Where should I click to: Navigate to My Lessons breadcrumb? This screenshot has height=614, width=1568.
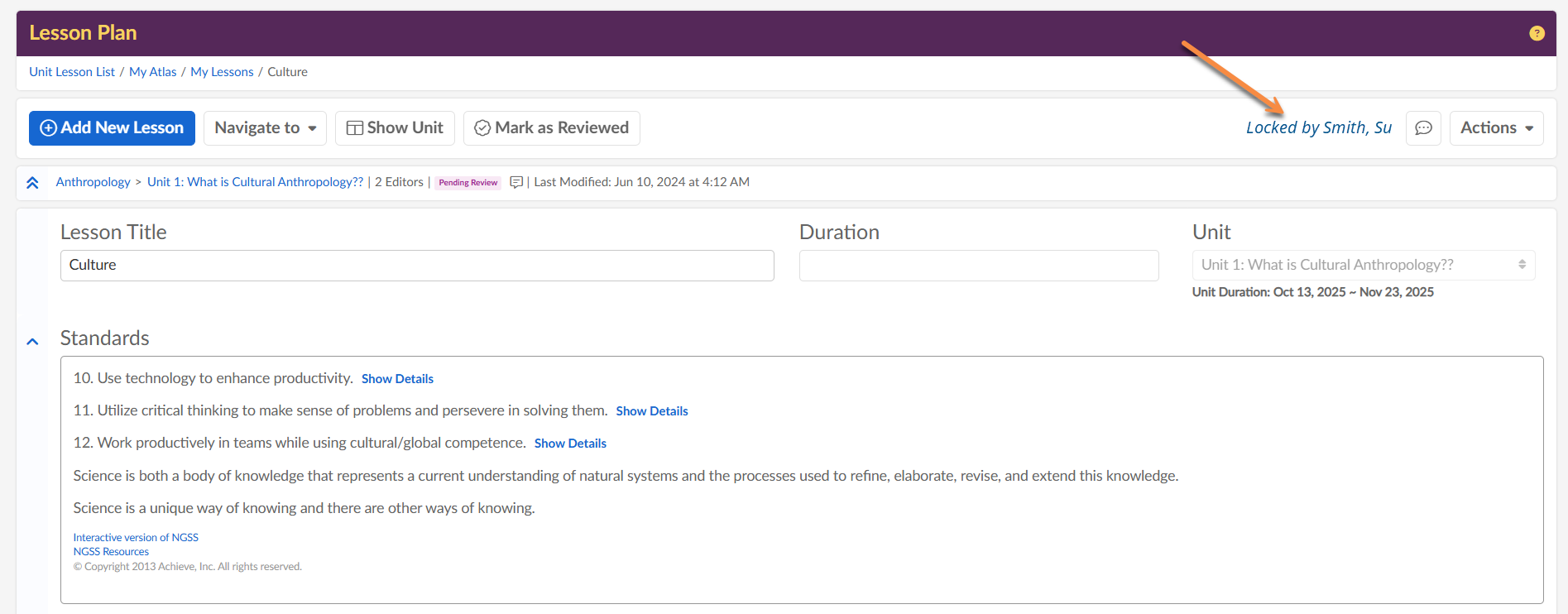pyautogui.click(x=222, y=72)
